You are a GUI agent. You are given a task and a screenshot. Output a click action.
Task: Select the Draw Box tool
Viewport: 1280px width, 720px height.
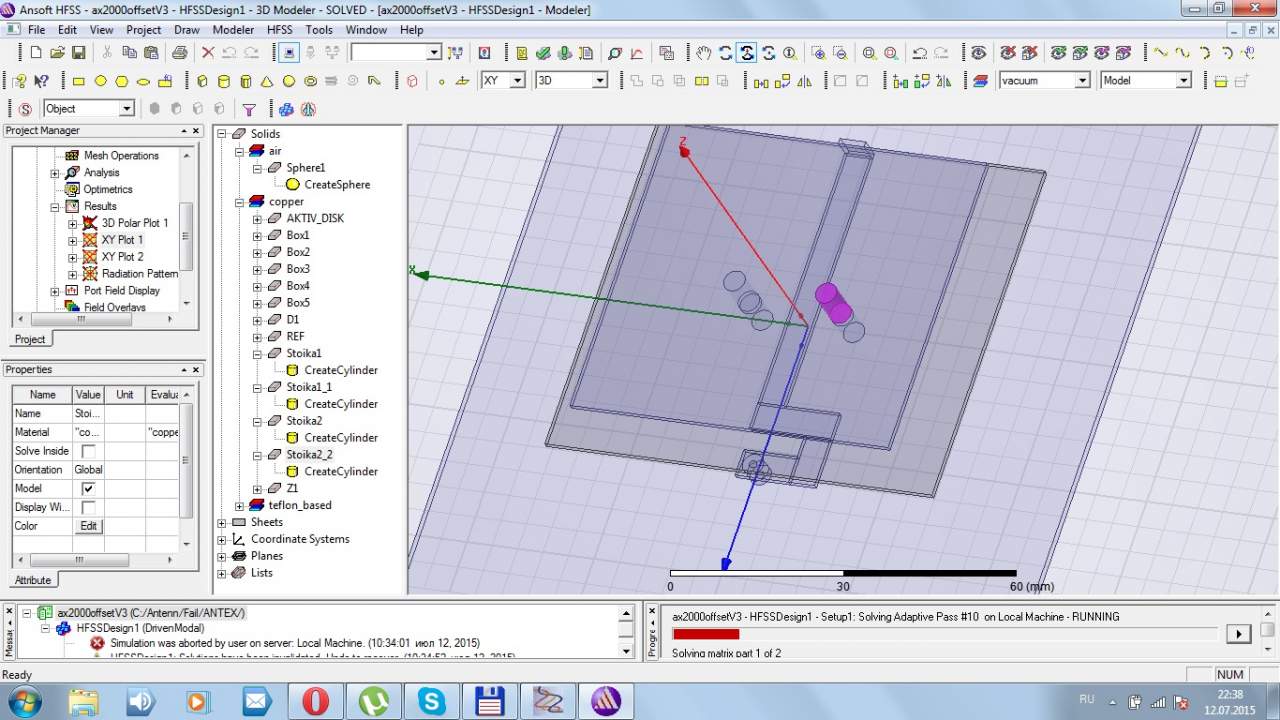[x=202, y=81]
